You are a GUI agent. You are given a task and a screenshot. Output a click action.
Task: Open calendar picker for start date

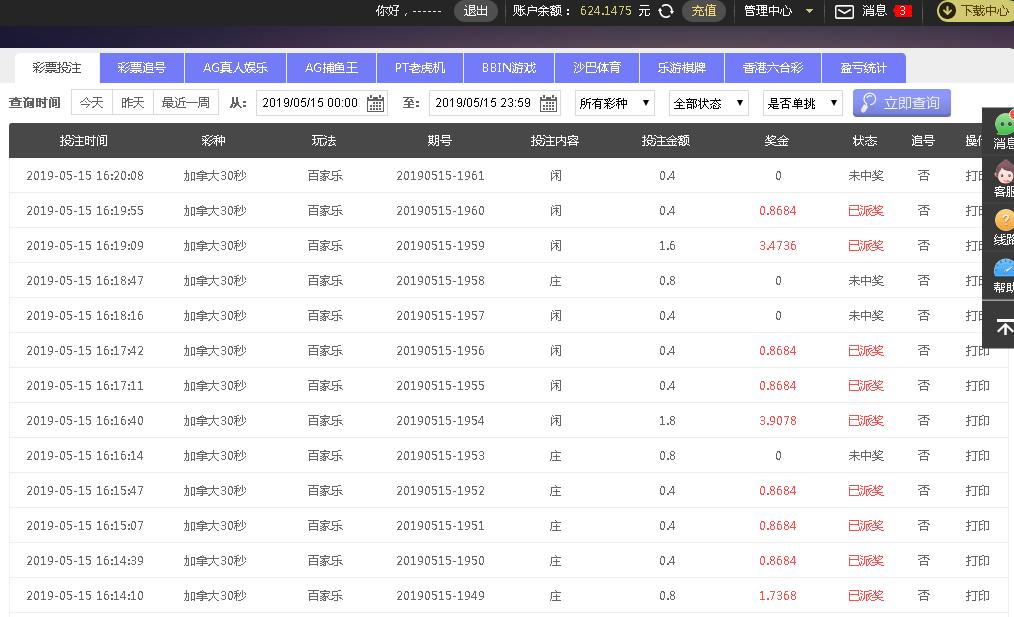coord(375,103)
